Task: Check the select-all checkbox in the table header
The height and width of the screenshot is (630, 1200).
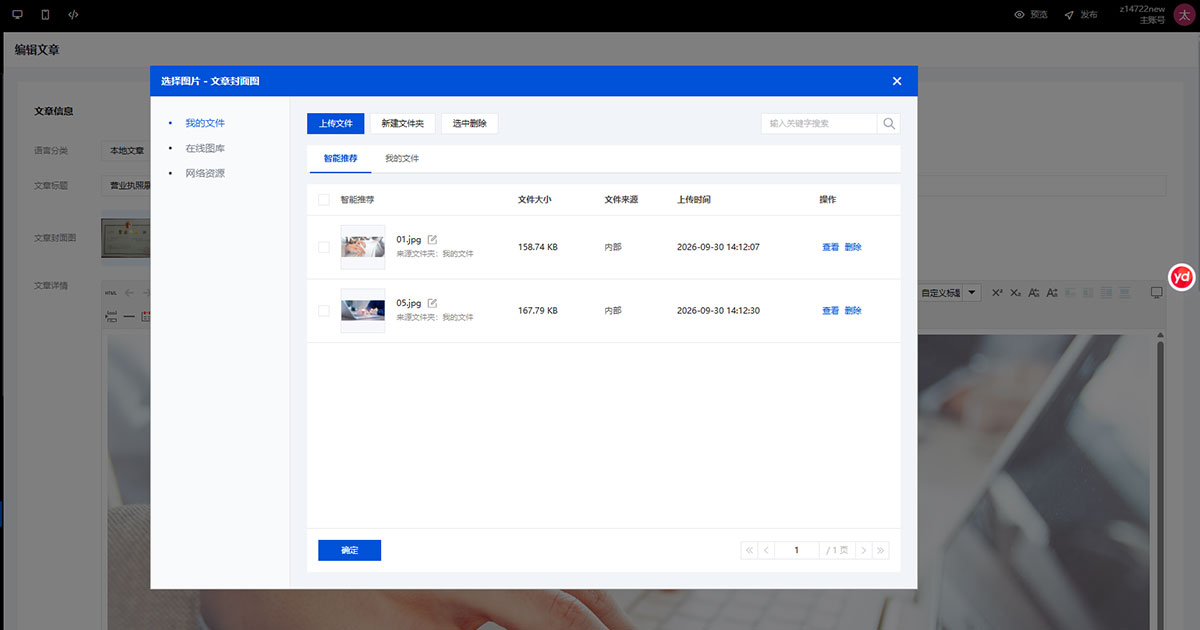Action: [x=323, y=200]
